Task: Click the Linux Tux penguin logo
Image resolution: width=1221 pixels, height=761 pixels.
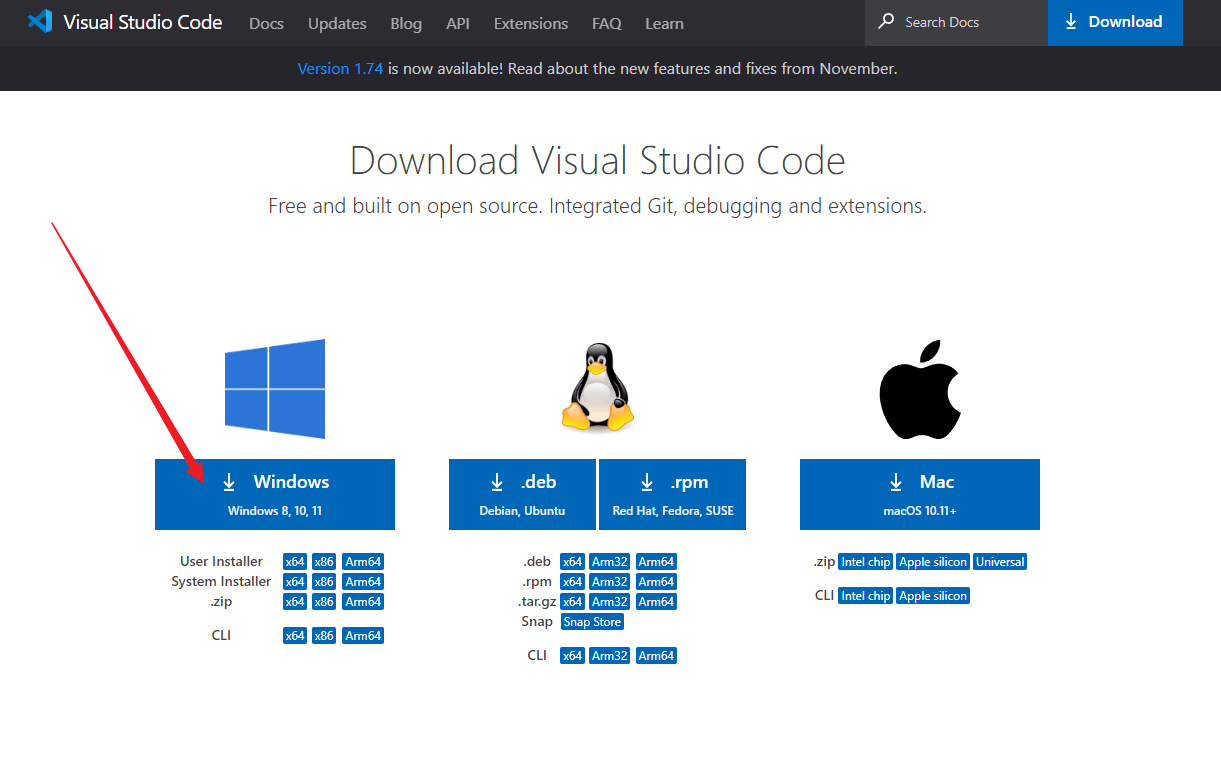Action: (597, 388)
